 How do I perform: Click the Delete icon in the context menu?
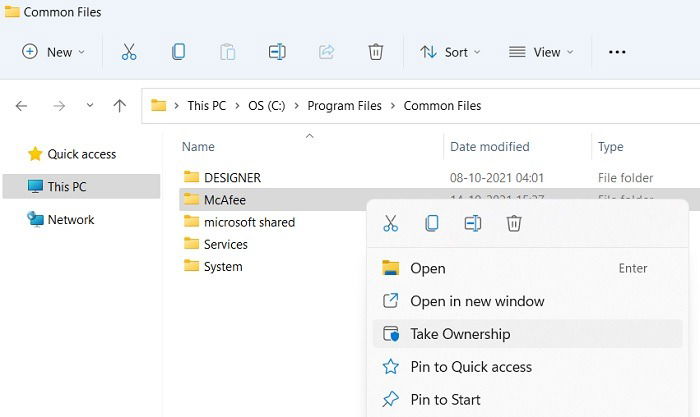pos(514,223)
